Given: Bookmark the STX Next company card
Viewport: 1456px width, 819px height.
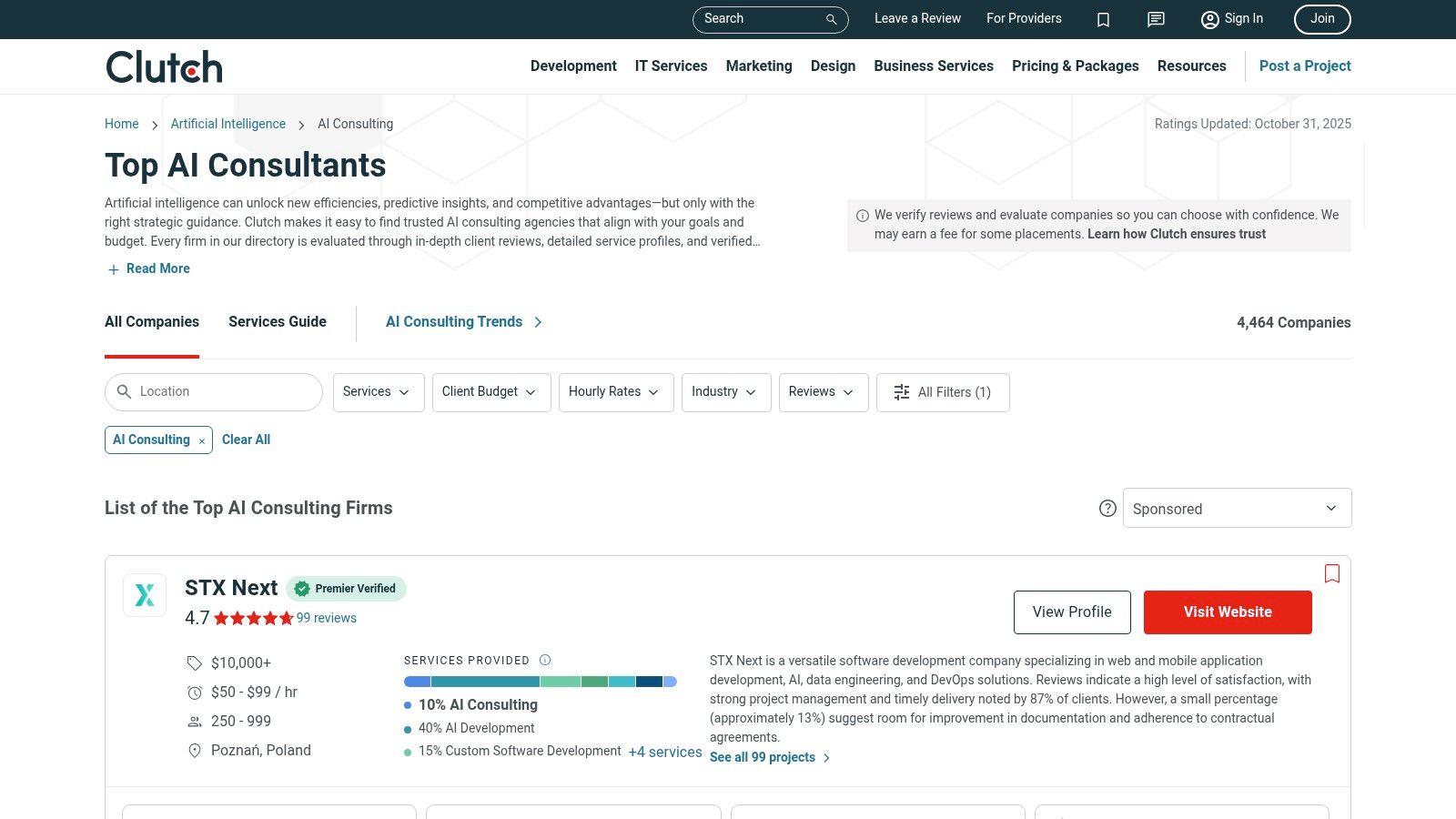Looking at the screenshot, I should point(1331,573).
